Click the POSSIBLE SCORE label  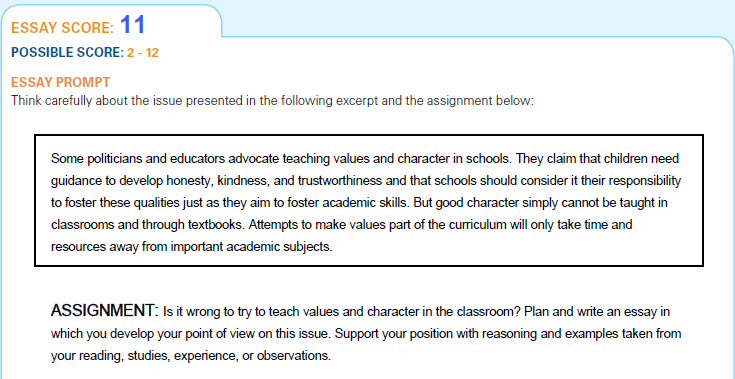click(x=67, y=53)
